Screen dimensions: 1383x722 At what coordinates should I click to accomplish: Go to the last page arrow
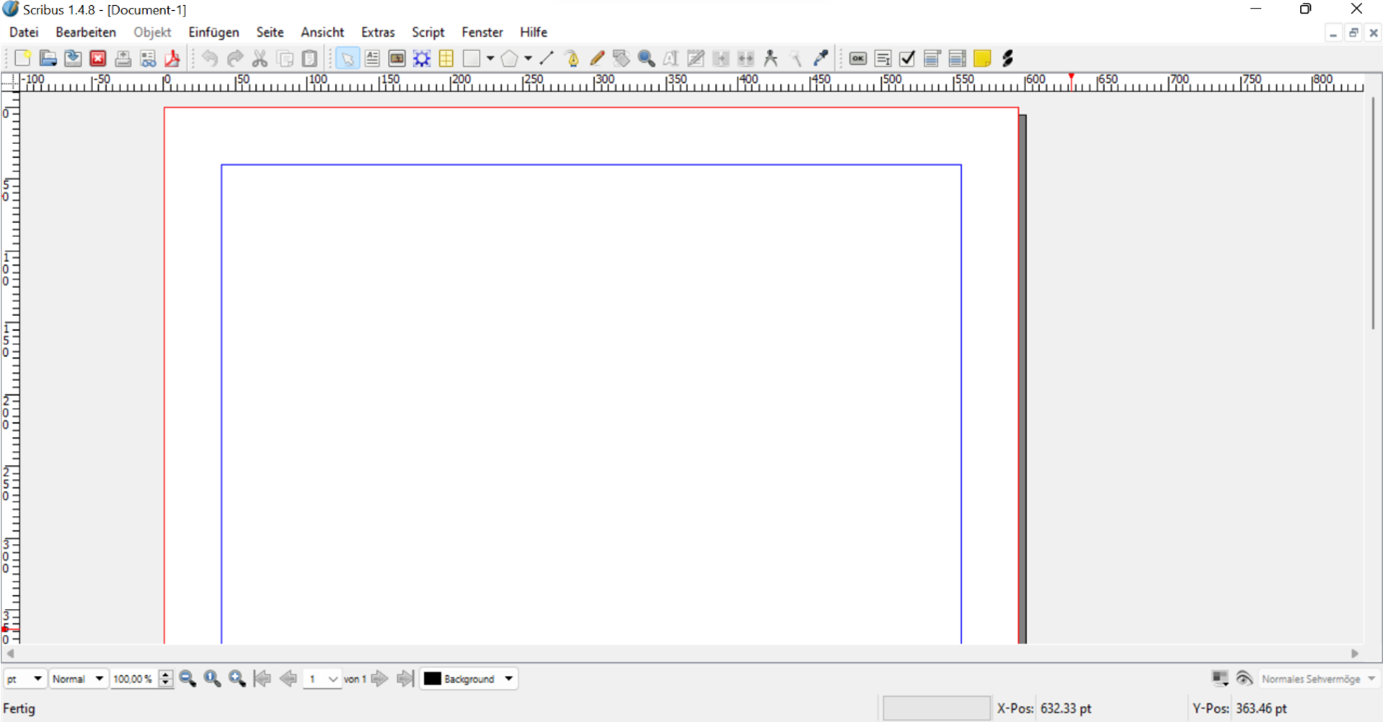[405, 679]
